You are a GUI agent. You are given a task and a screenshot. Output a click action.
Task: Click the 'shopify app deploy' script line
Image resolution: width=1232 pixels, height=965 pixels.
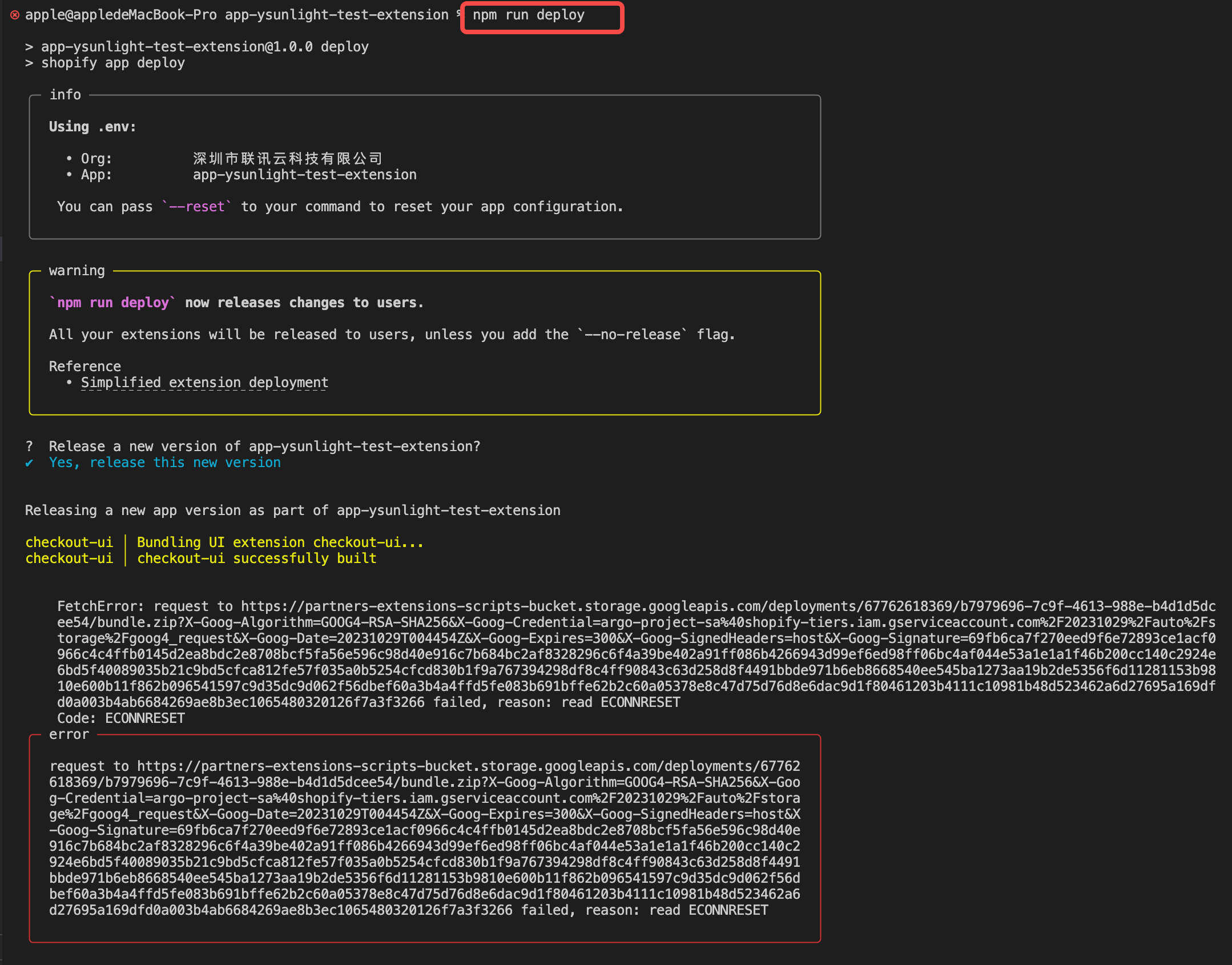click(x=112, y=63)
